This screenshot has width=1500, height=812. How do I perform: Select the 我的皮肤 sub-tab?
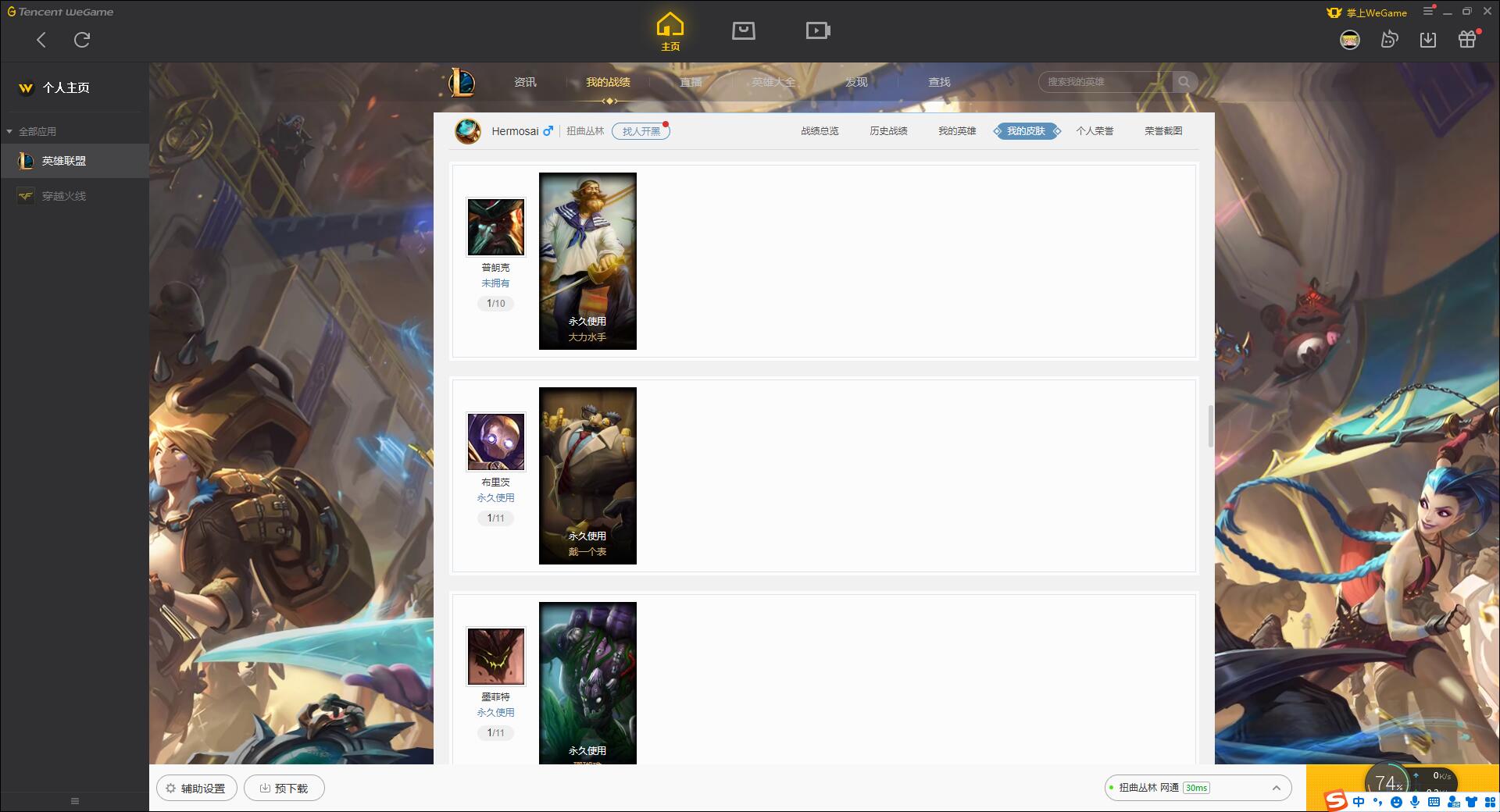[x=1026, y=131]
